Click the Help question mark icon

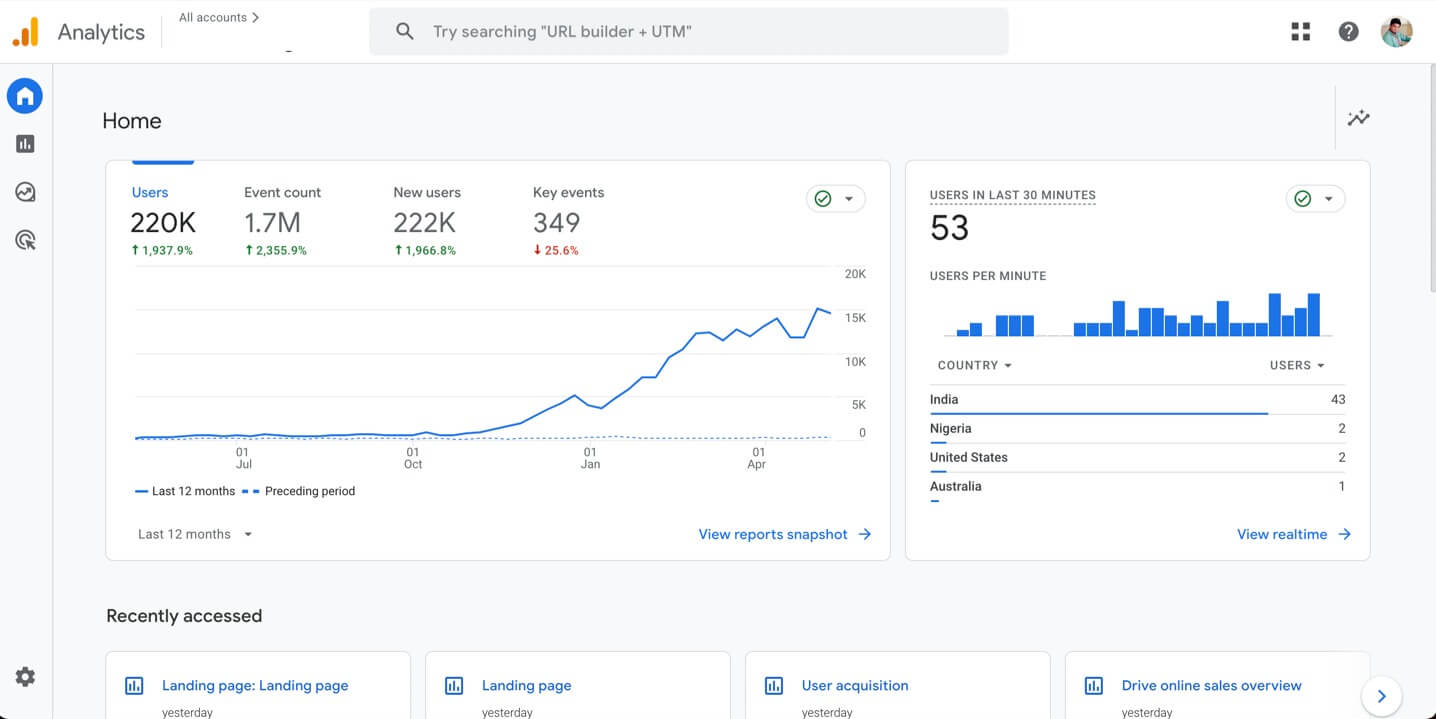coord(1348,32)
